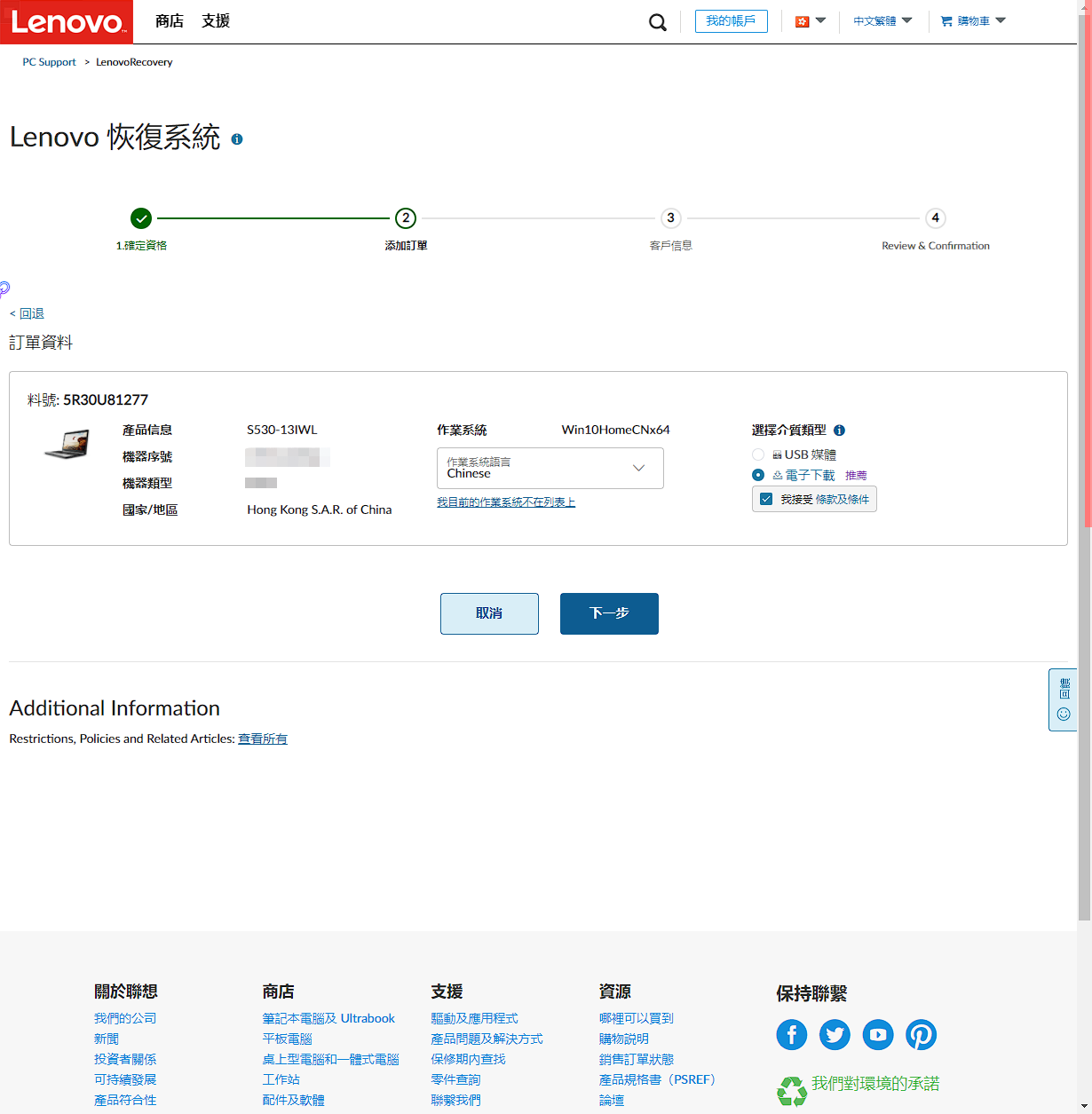The width and height of the screenshot is (1092, 1114).
Task: Open the Twitter icon
Action: tap(835, 1035)
